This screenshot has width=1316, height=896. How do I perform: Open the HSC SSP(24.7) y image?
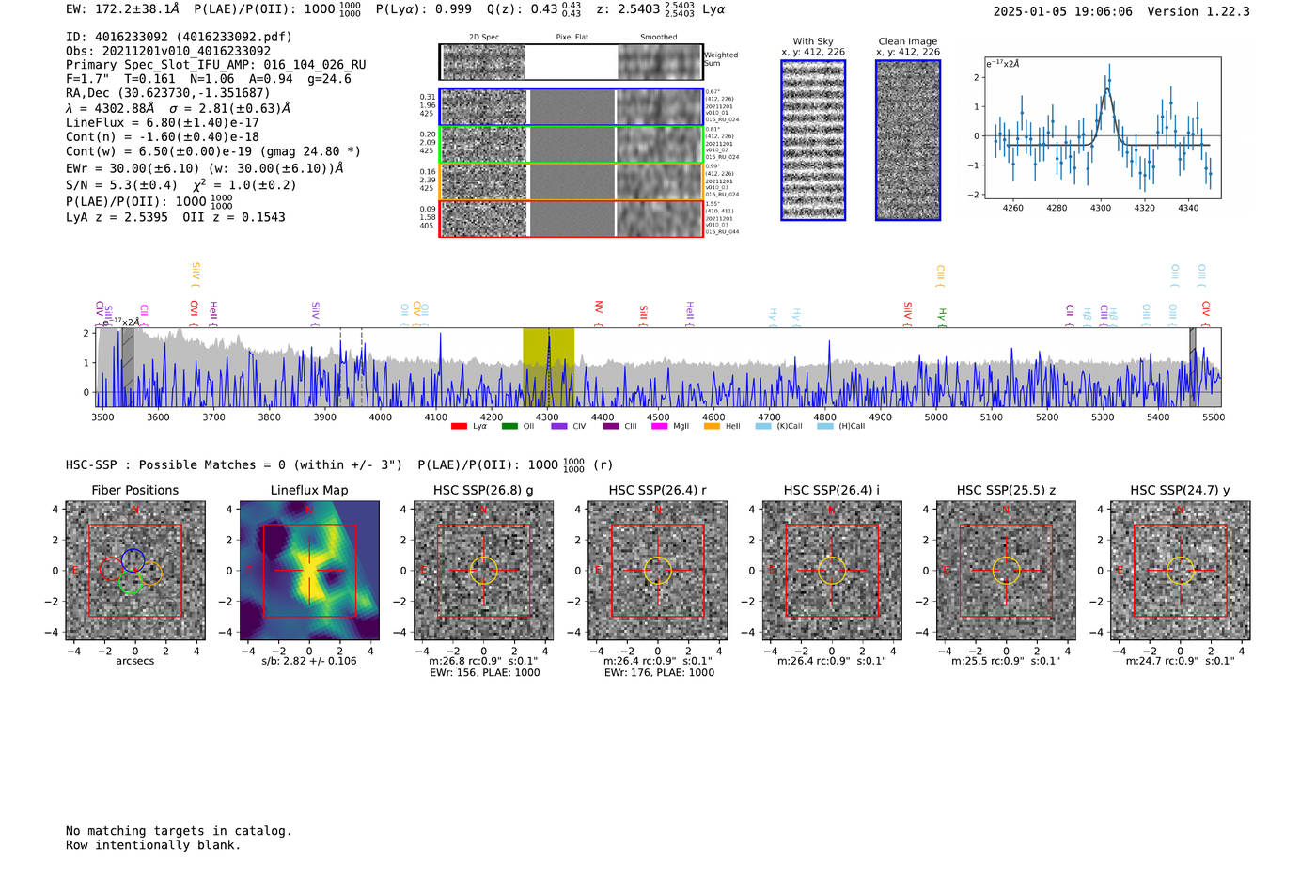1181,571
